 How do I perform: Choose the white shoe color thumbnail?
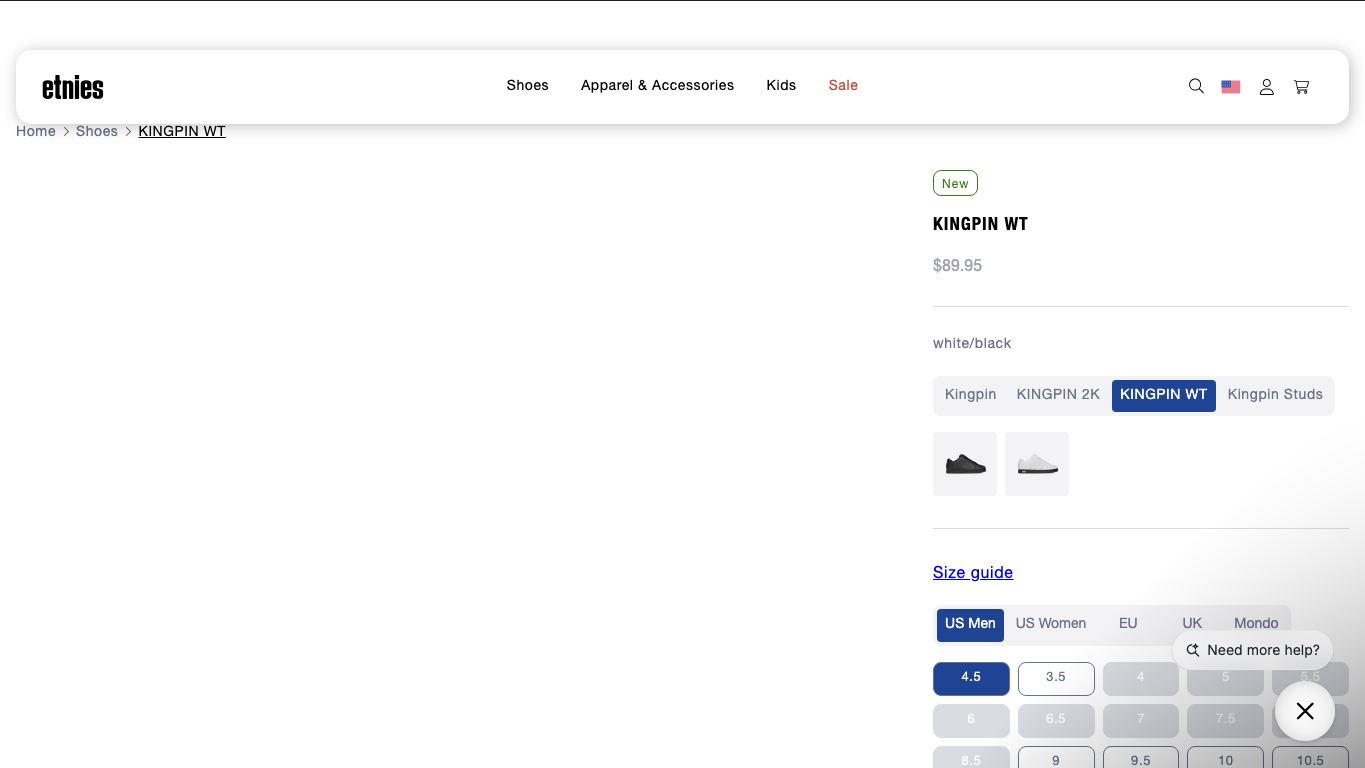1037,464
